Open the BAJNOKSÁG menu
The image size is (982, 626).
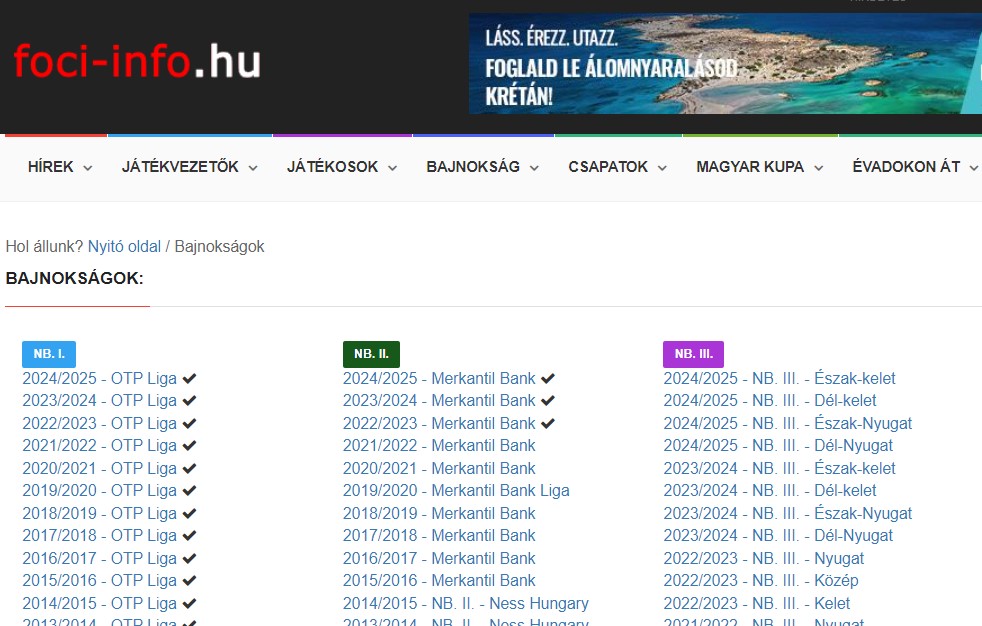[x=483, y=167]
